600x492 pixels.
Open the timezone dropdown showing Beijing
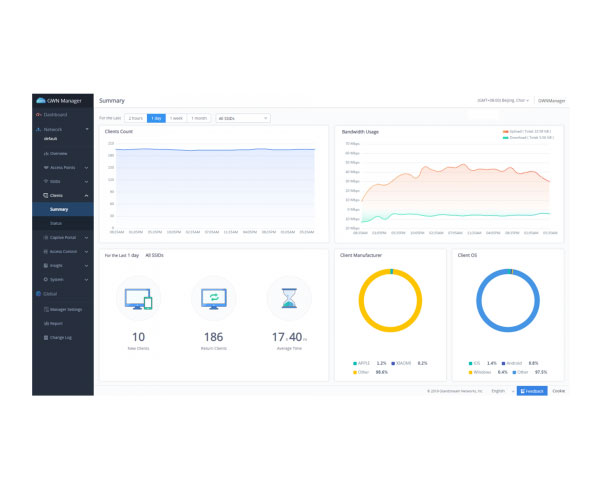coord(502,101)
